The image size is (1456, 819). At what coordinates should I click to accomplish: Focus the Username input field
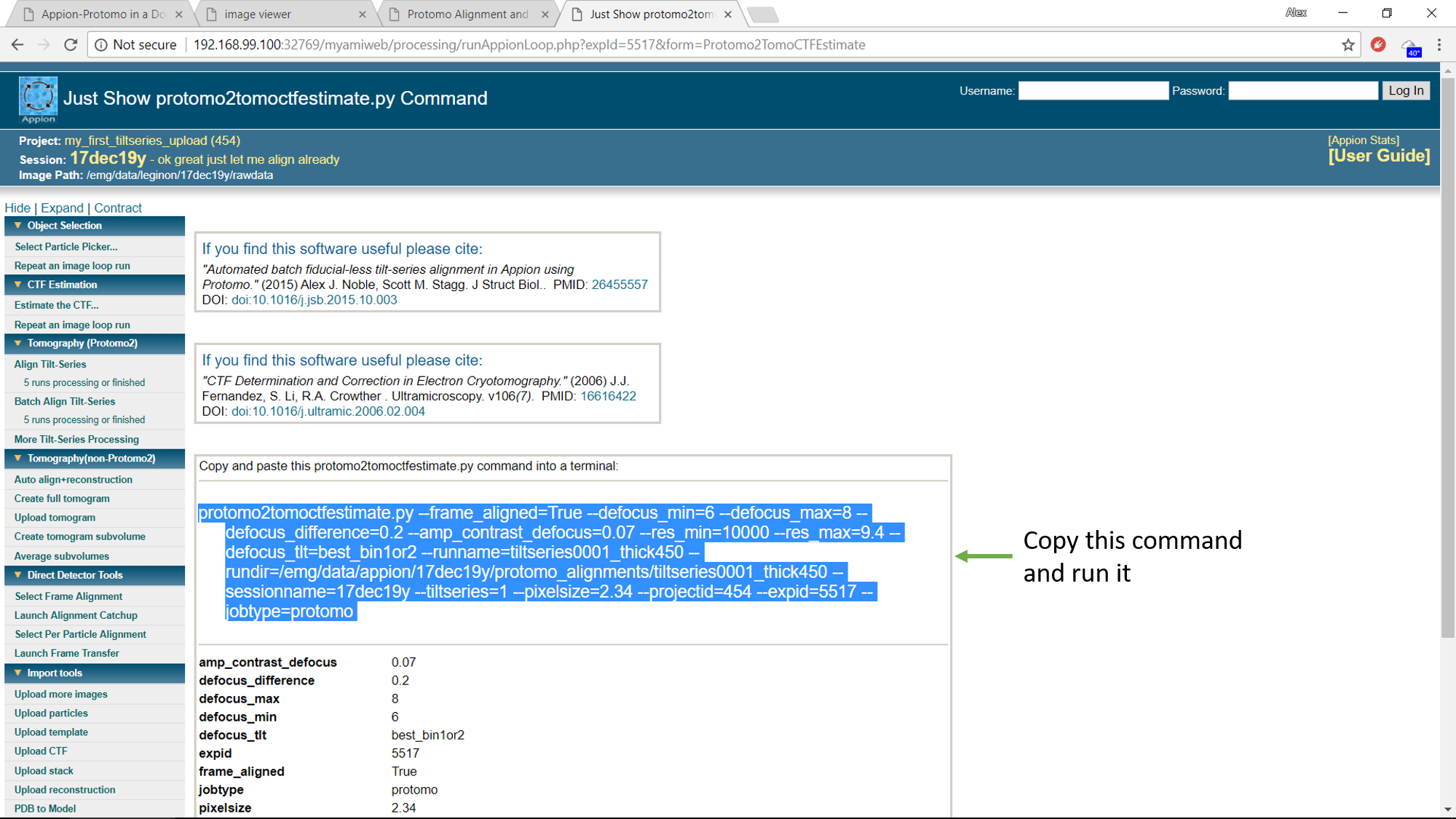tap(1093, 90)
